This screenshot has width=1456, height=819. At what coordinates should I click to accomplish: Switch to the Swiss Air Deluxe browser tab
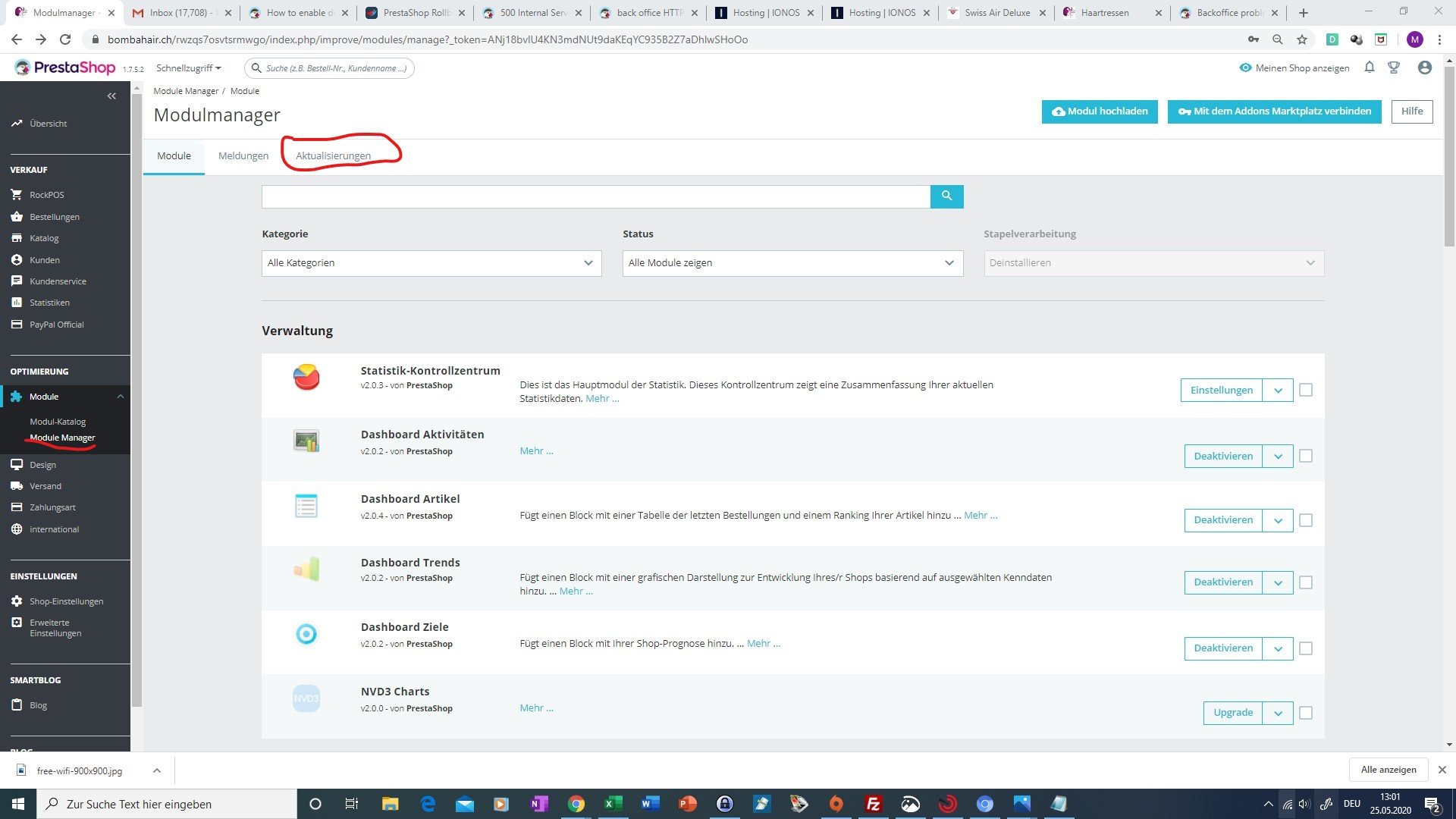(996, 13)
